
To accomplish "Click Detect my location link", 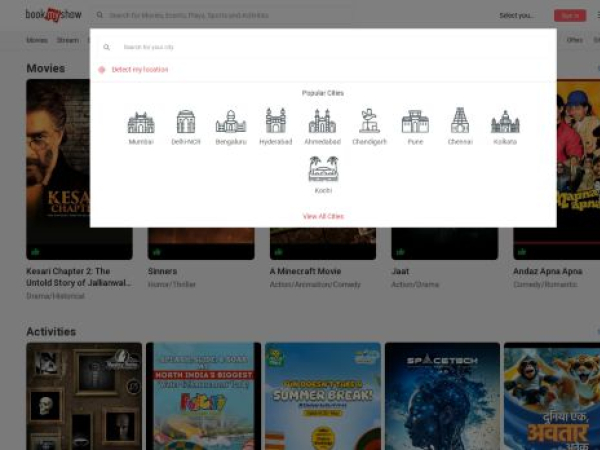I will (x=140, y=70).
